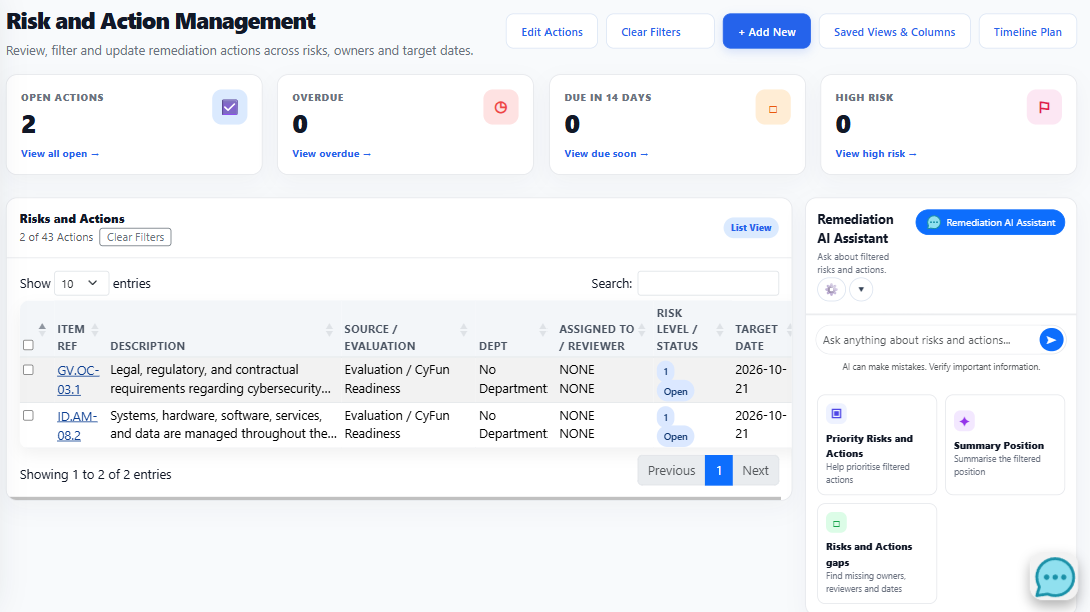This screenshot has width=1090, height=612.
Task: Open the View all open link
Action: coord(60,154)
